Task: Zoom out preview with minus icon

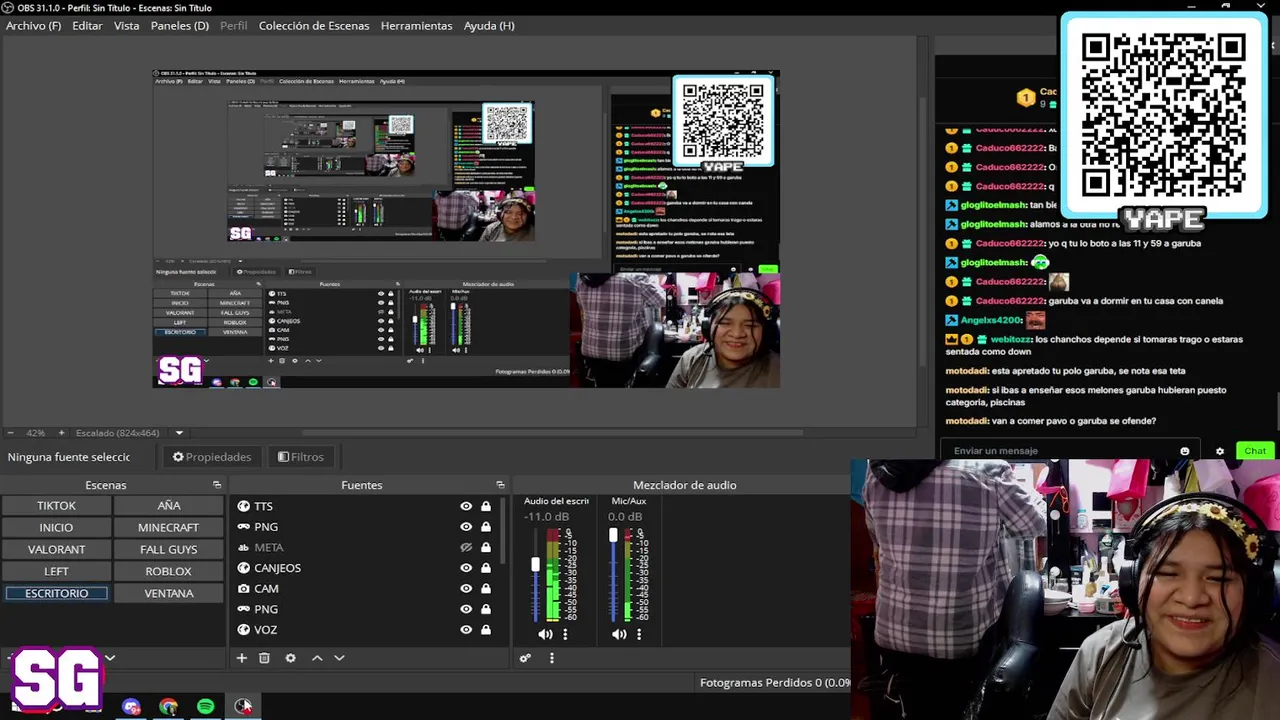Action: coord(10,433)
